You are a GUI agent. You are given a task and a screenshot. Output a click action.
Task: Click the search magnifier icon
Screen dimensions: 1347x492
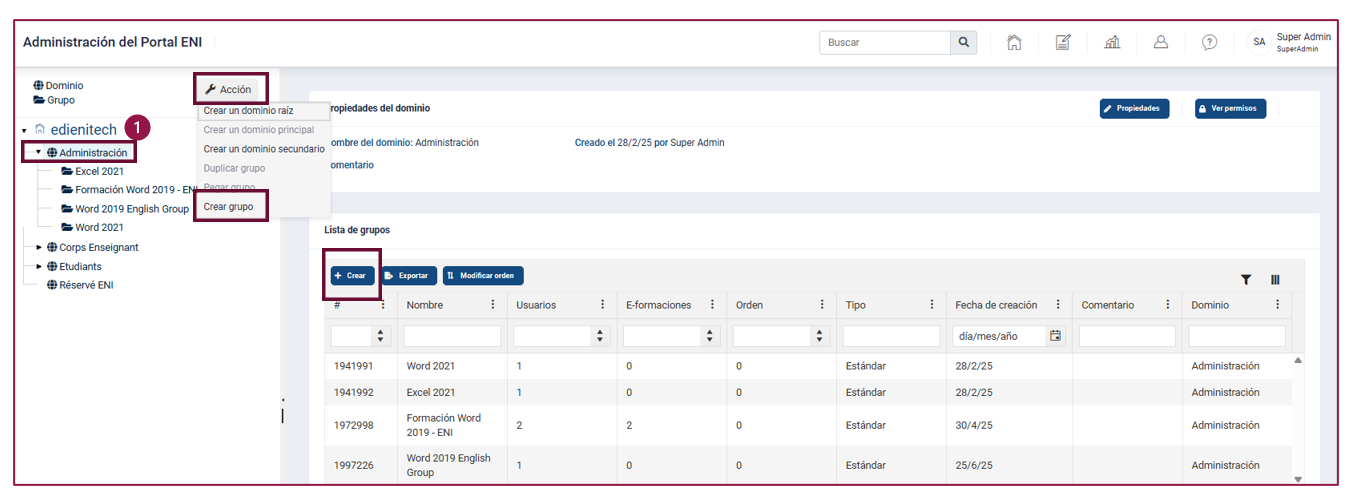tap(963, 42)
